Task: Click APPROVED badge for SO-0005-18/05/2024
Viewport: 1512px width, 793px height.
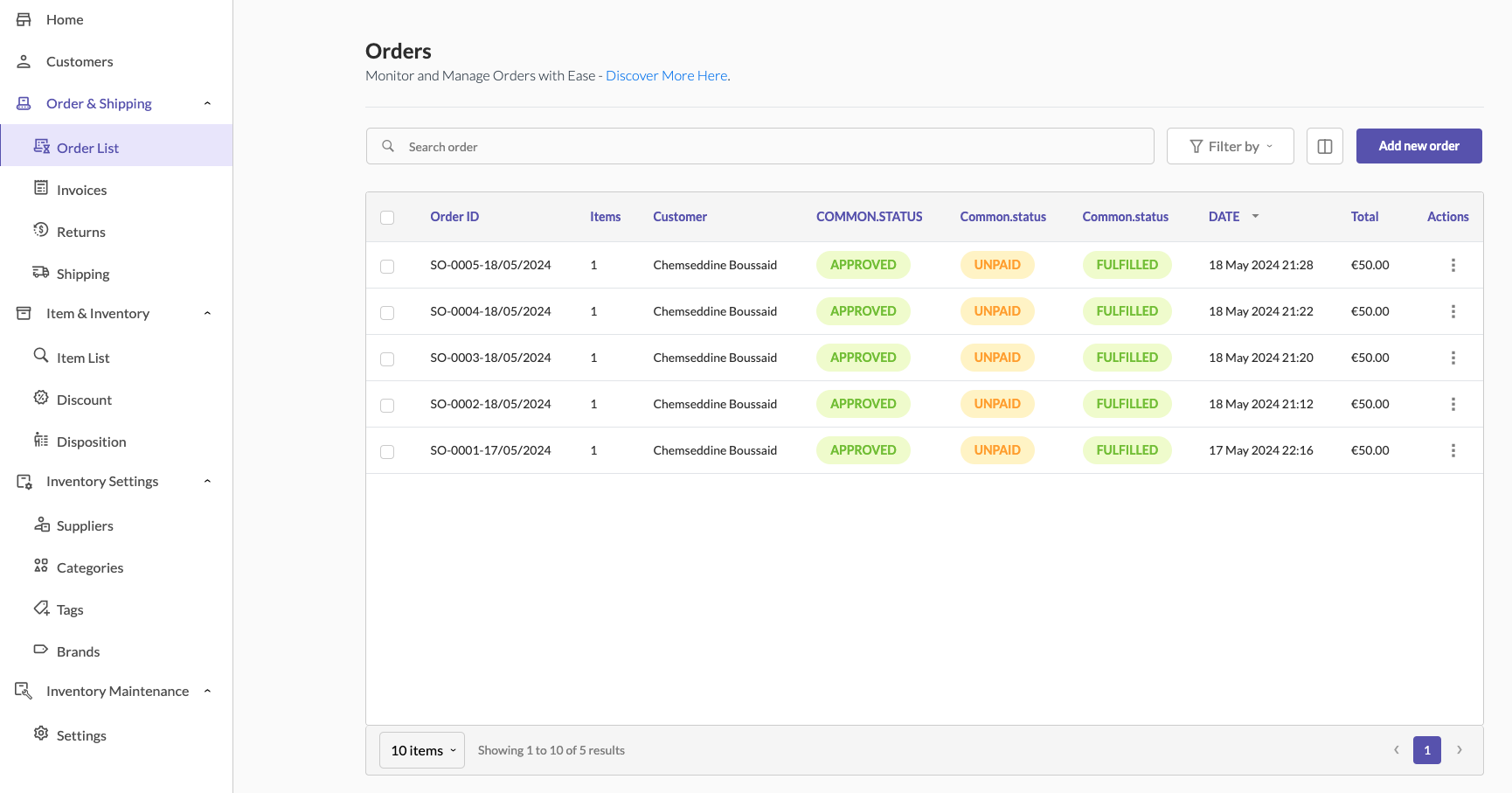Action: coord(864,265)
